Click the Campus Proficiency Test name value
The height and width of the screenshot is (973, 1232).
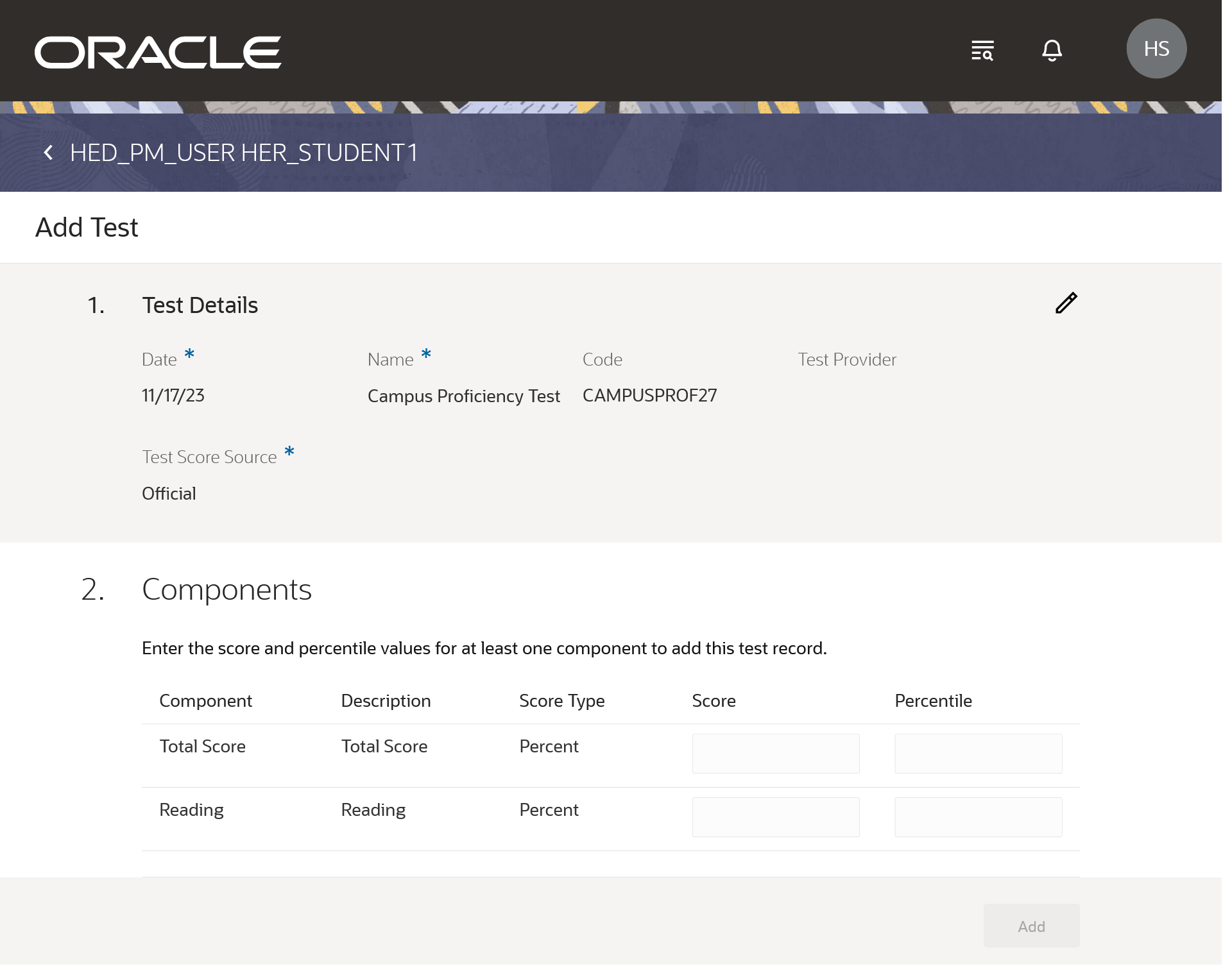click(x=463, y=396)
